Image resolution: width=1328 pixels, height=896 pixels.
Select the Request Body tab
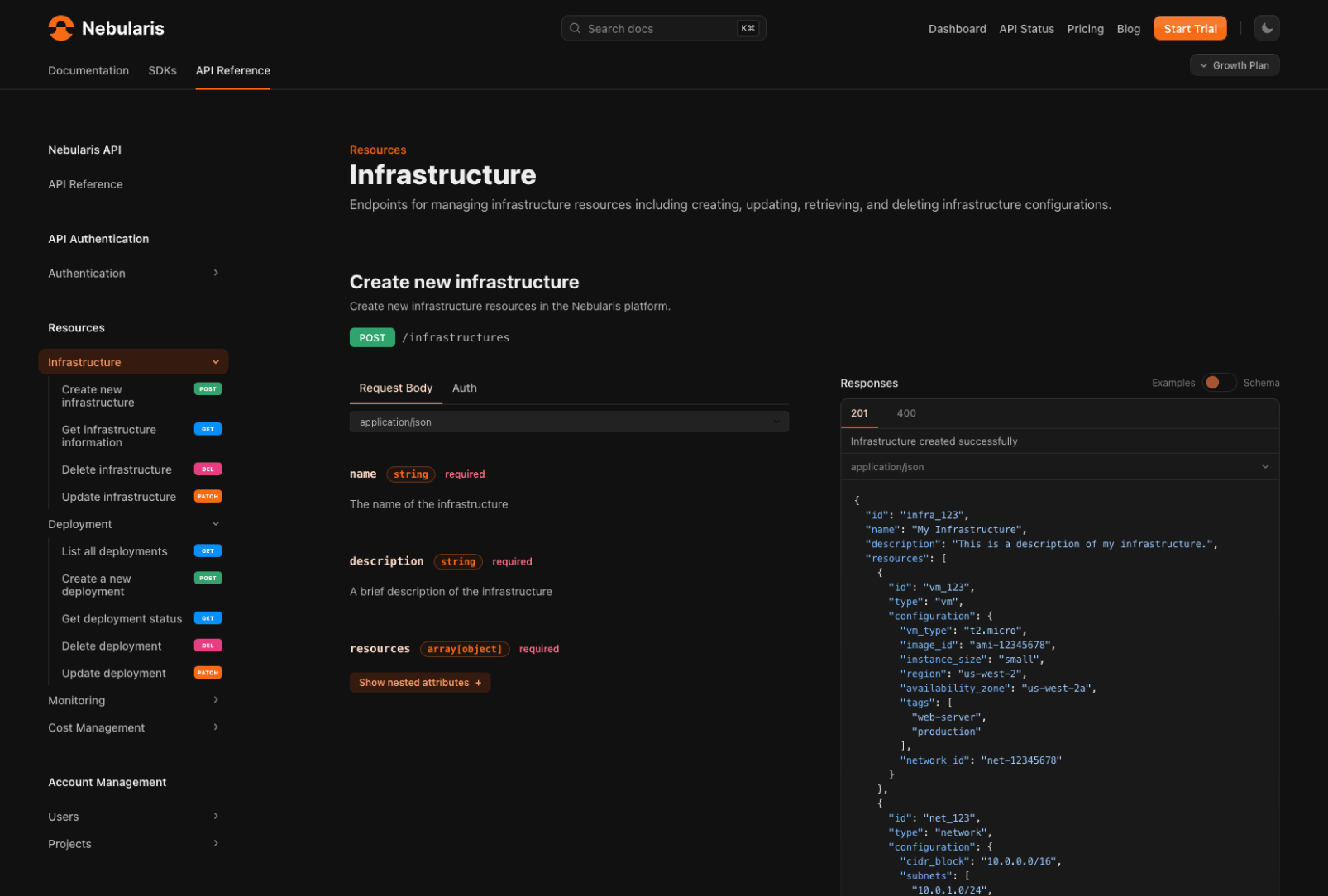tap(396, 388)
